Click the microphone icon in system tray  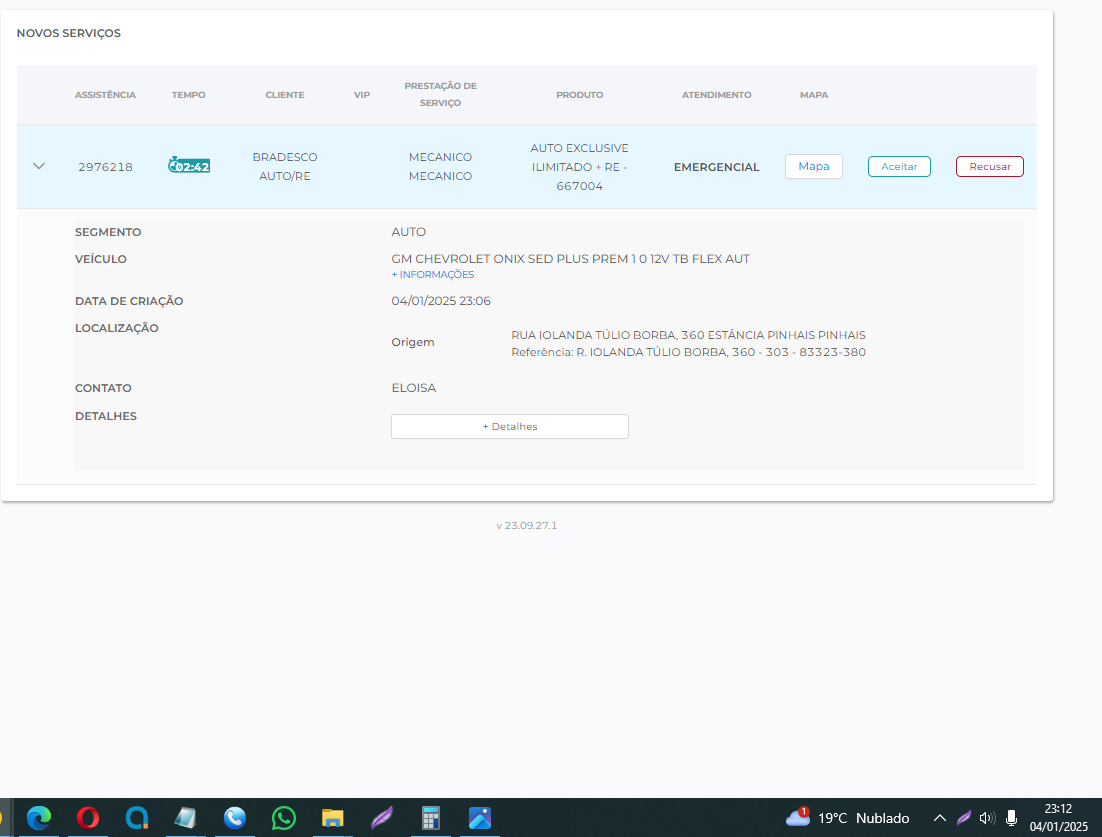pyautogui.click(x=1011, y=818)
